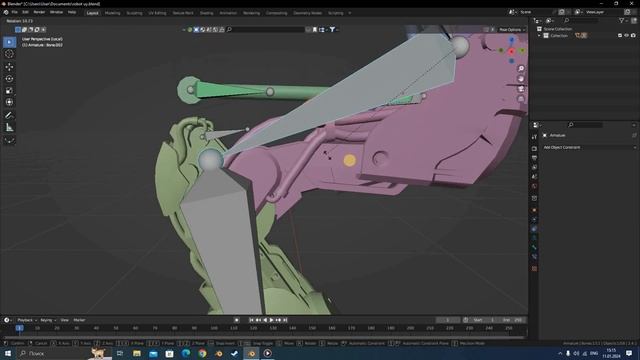Open the Pose Options dropdown
Screen dimensions: 640x360
coord(512,29)
